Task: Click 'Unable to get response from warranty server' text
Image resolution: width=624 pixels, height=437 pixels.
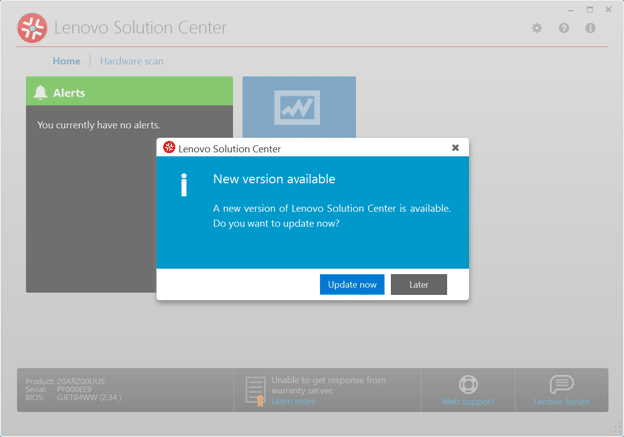Action: pyautogui.click(x=328, y=385)
